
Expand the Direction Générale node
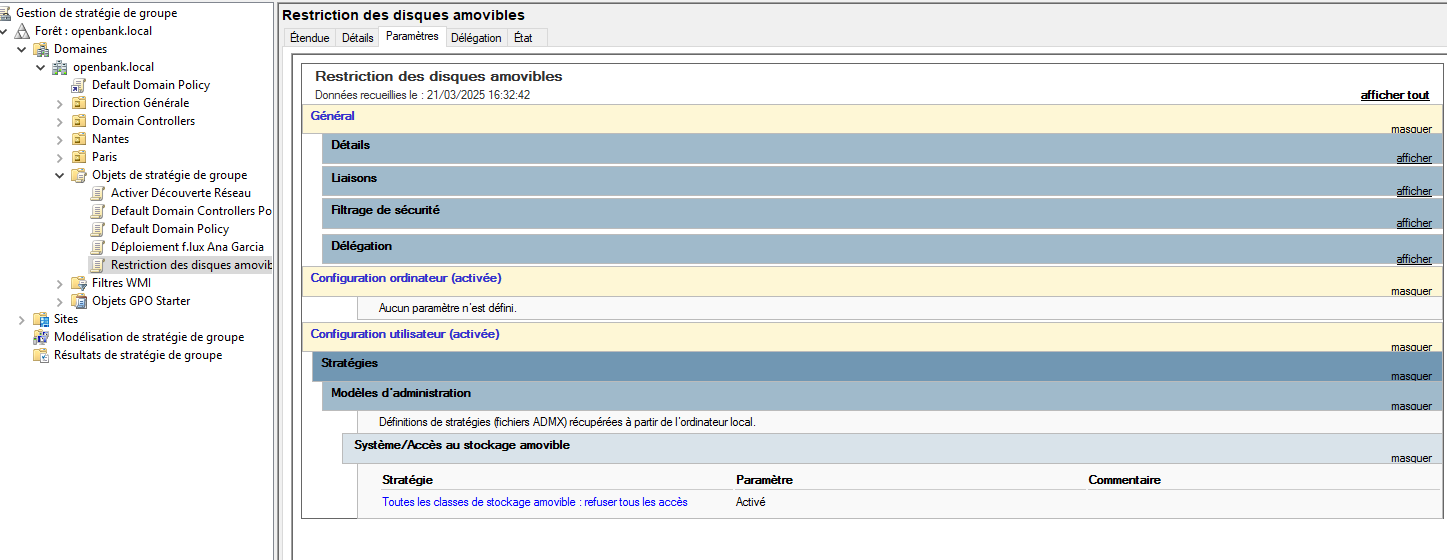pyautogui.click(x=60, y=103)
